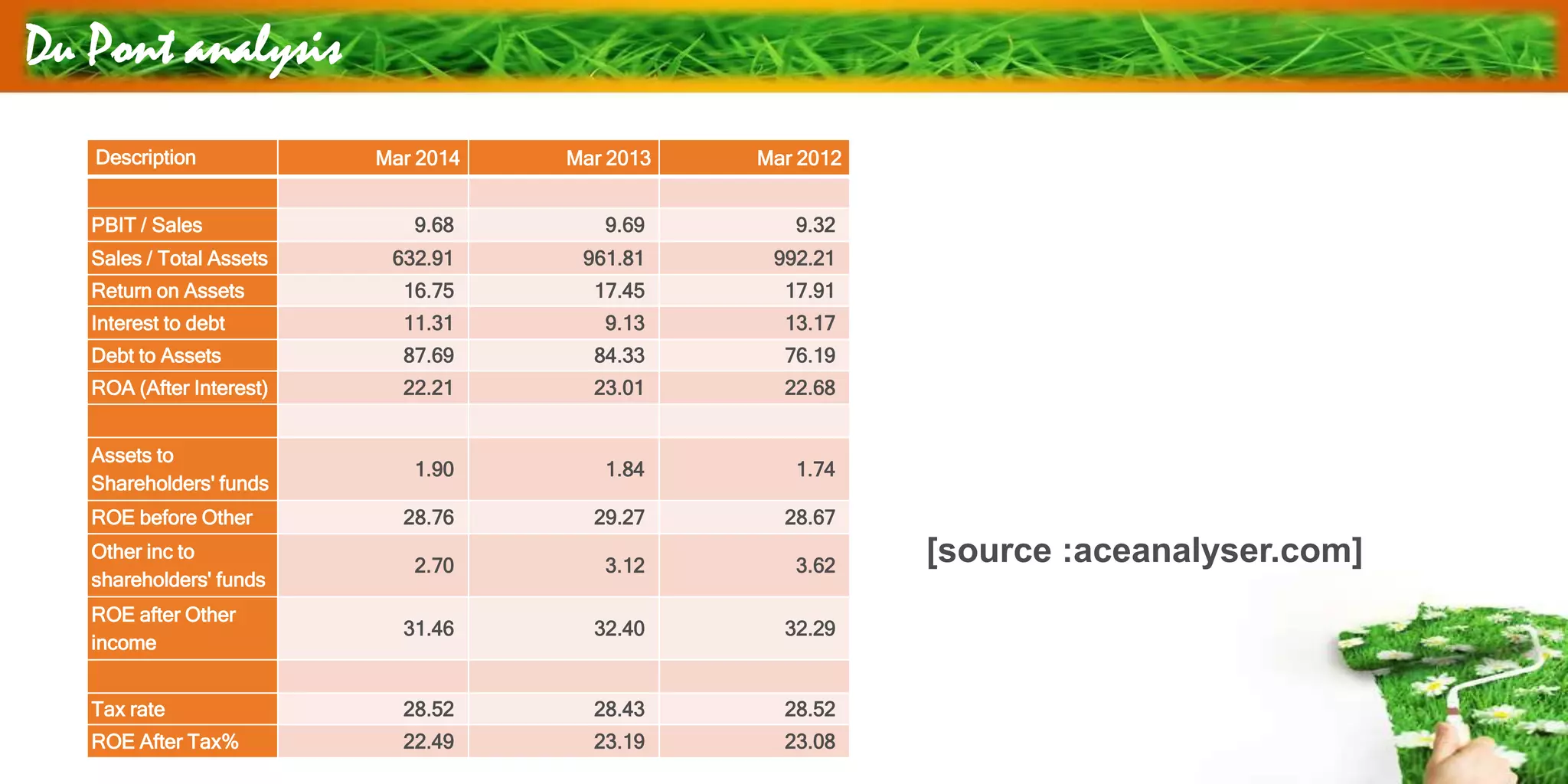Select PBIT / Sales value 9.32
Screen dimensions: 1568x784
(x=815, y=225)
